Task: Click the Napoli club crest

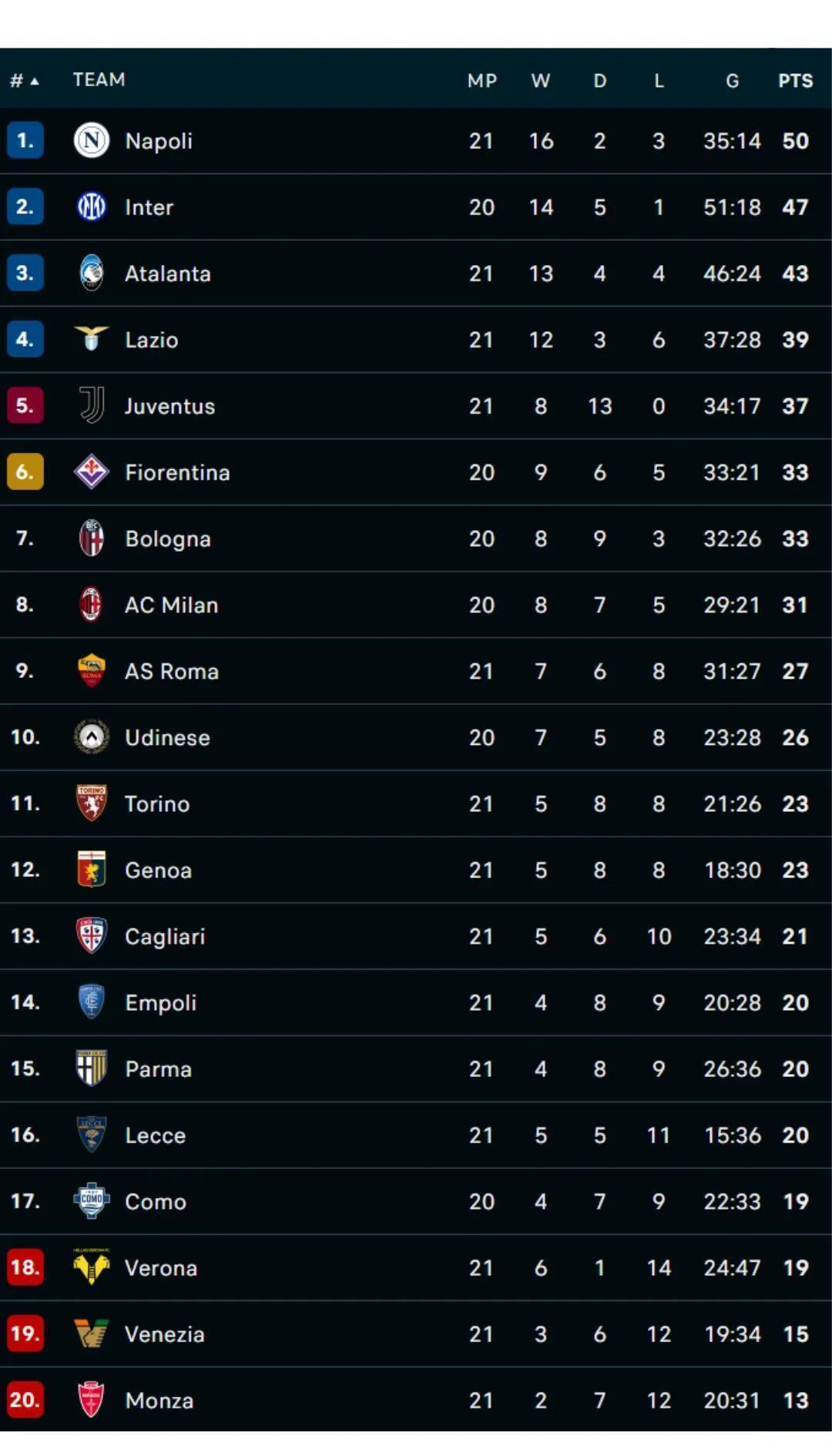Action: click(x=91, y=141)
